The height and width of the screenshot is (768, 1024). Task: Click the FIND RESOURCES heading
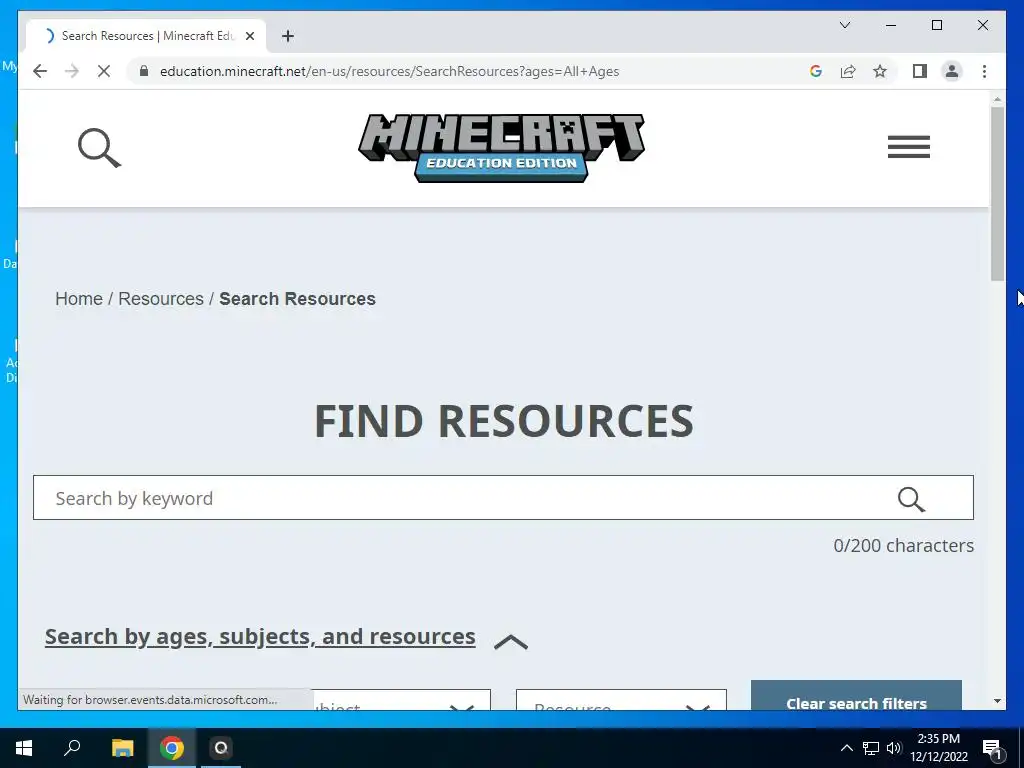pos(504,421)
